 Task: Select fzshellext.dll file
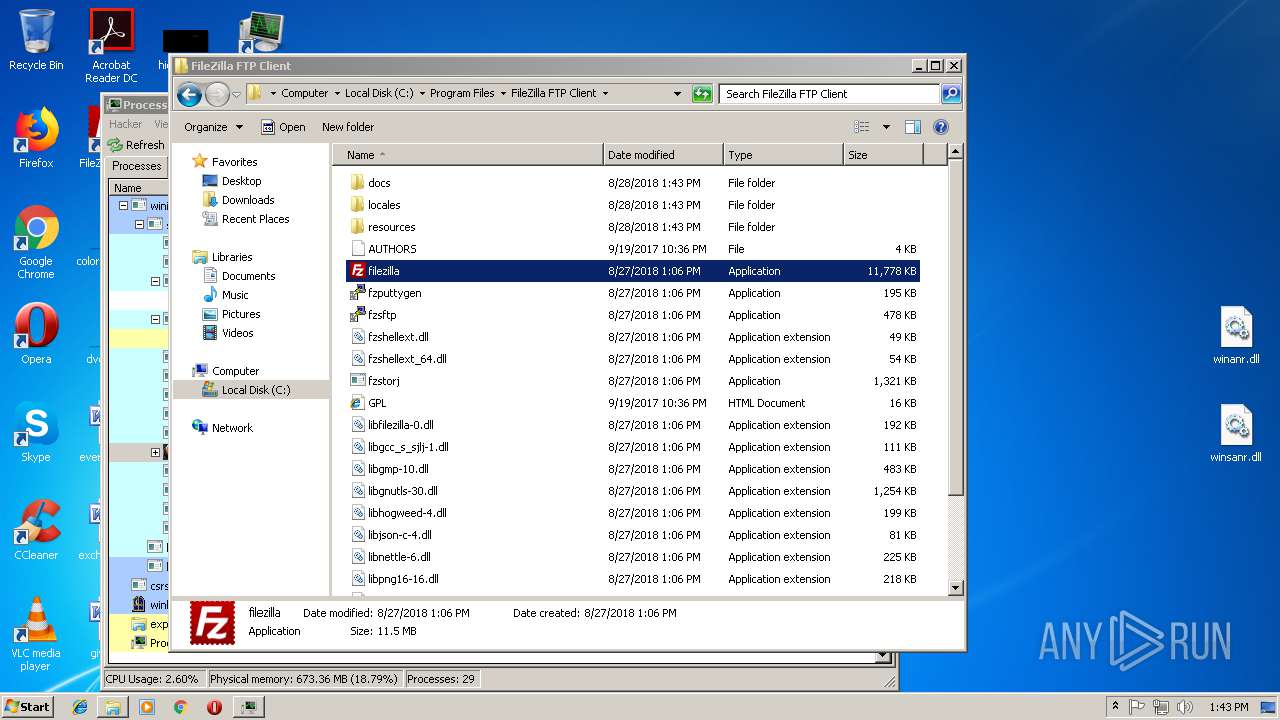(632, 337)
